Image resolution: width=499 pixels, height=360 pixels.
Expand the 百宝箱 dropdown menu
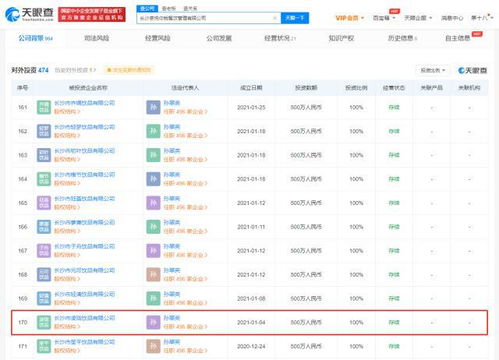384,18
